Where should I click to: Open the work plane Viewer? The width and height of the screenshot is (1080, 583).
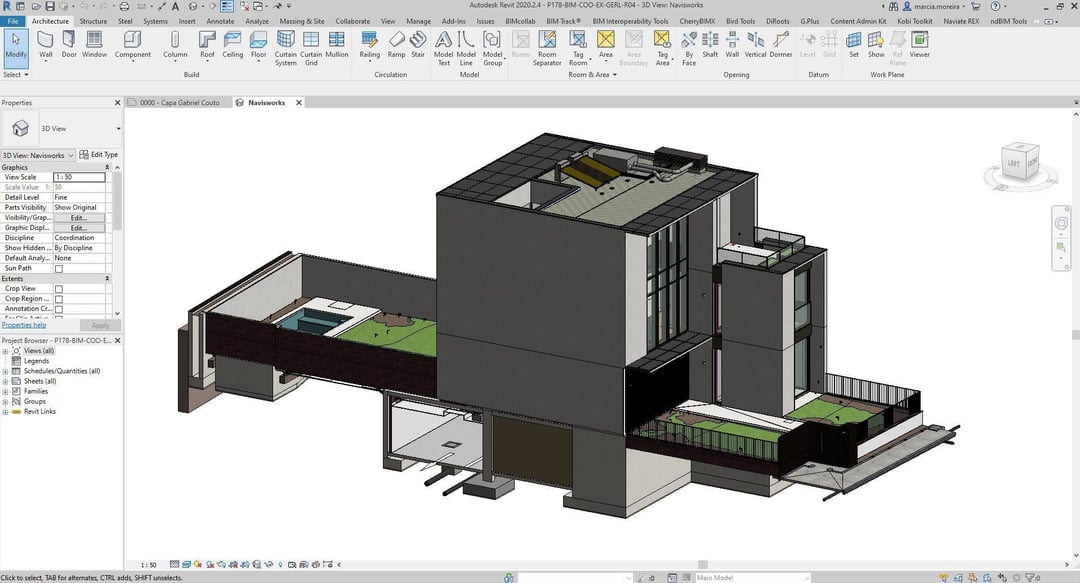pos(920,45)
